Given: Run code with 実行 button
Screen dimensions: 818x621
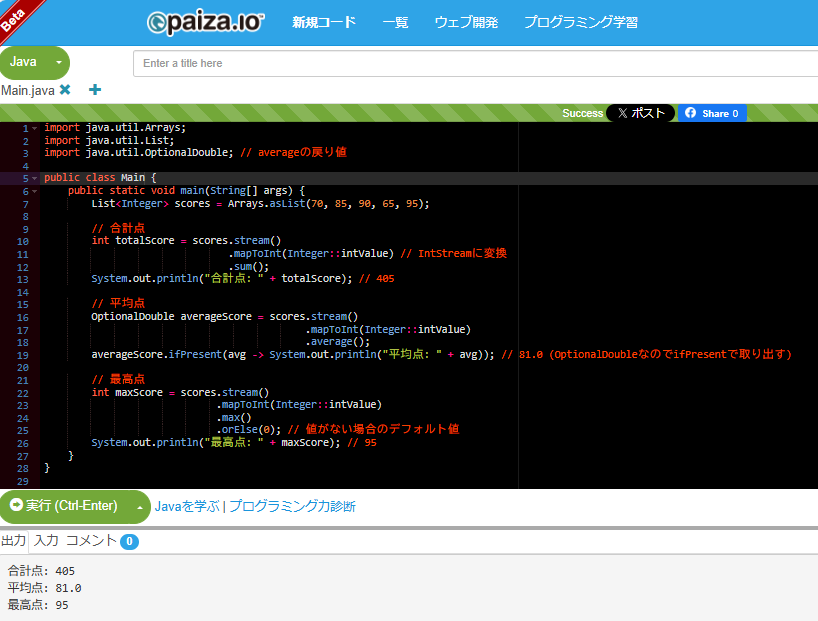Looking at the screenshot, I should (64, 506).
